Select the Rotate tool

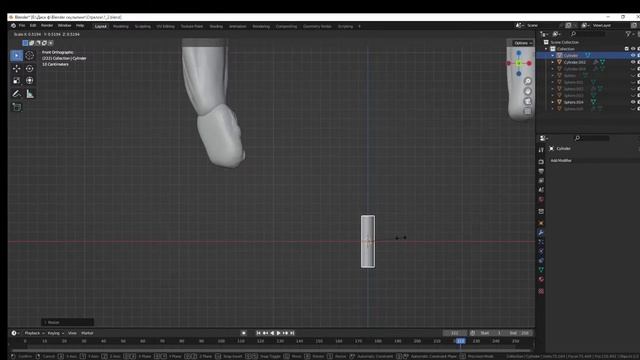[30, 68]
